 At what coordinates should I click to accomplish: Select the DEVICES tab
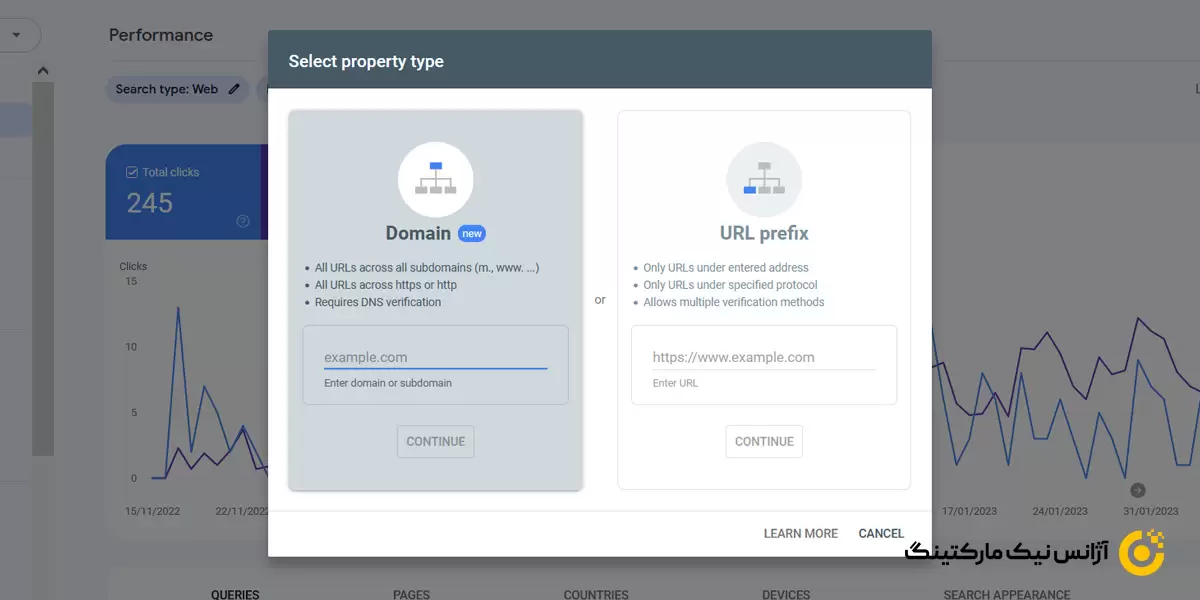click(786, 594)
